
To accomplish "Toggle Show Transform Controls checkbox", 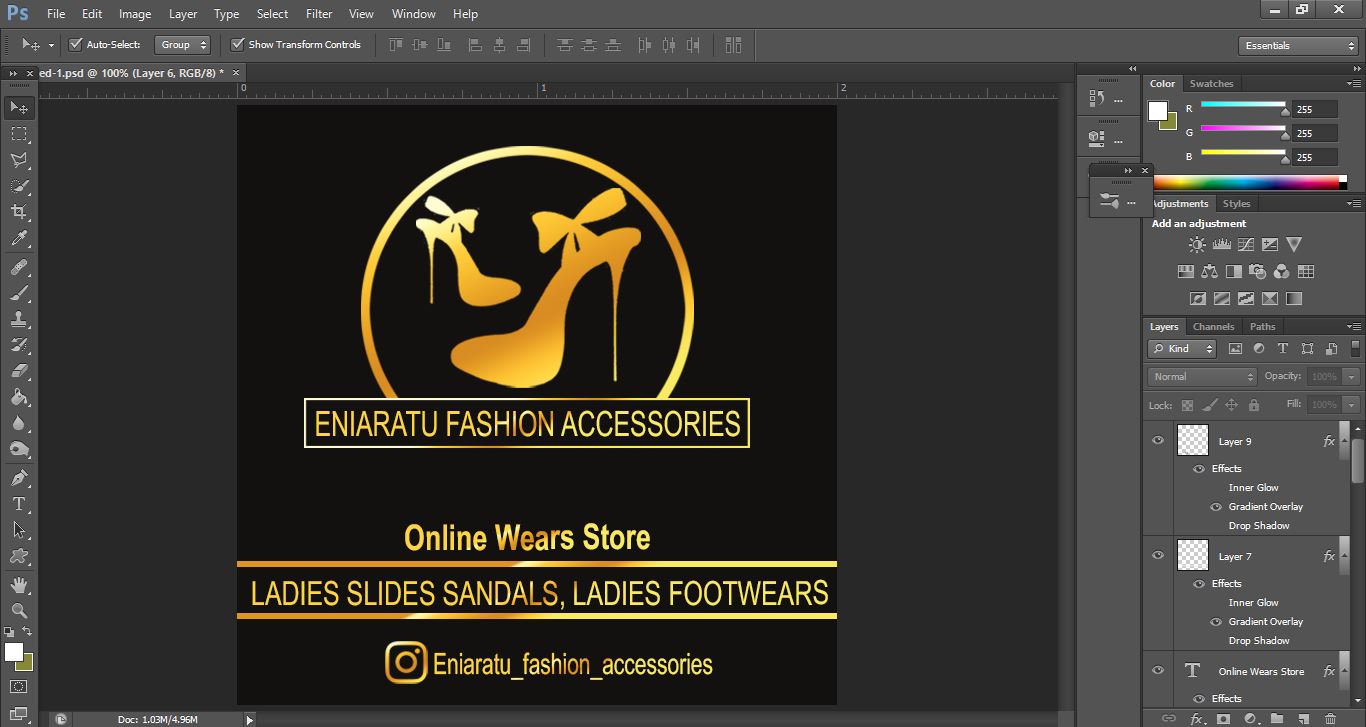I will coord(237,44).
